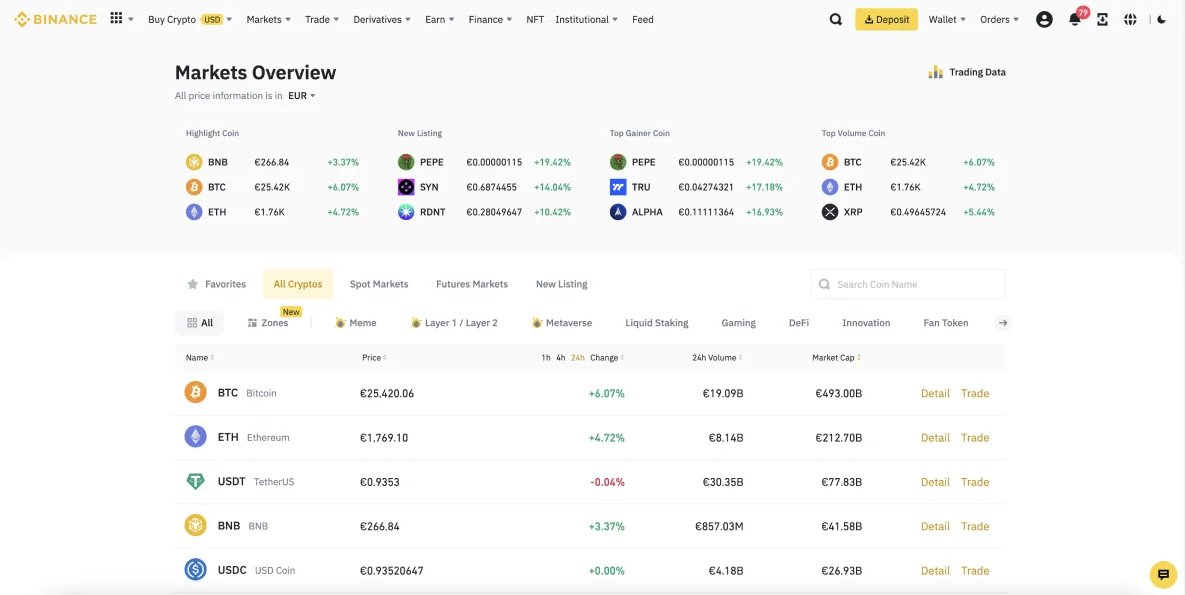Open Trading Data chart icon
The height and width of the screenshot is (595, 1185).
coord(936,72)
